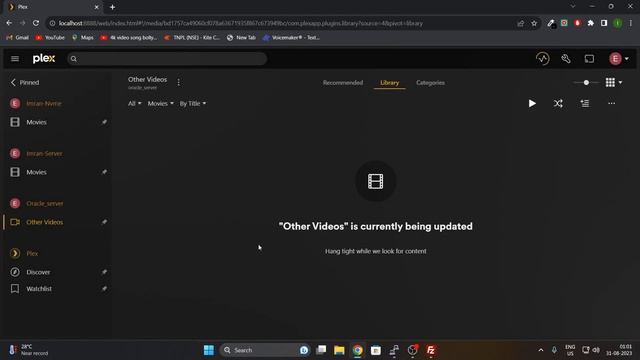Select Plex source in sidebar
640x360 pixels.
32,253
